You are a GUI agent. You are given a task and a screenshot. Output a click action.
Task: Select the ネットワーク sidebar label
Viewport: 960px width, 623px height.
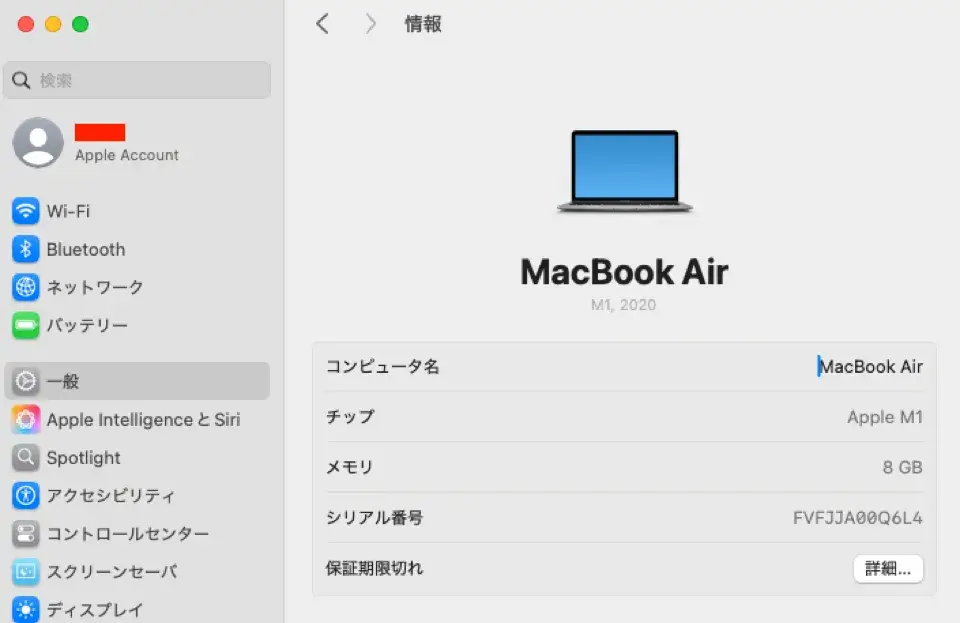[95, 287]
